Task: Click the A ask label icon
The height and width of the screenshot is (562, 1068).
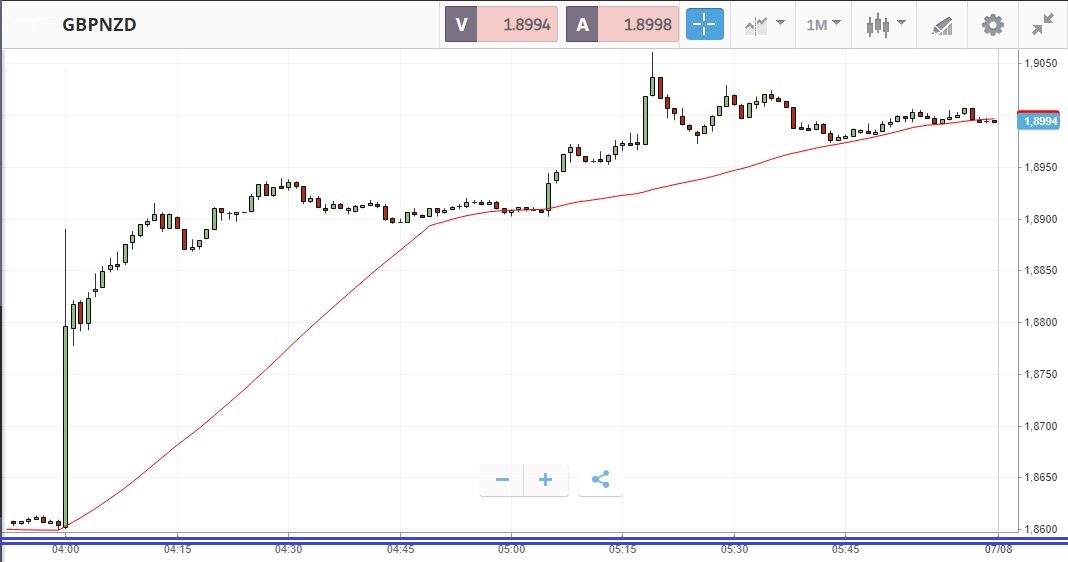Action: (x=582, y=25)
